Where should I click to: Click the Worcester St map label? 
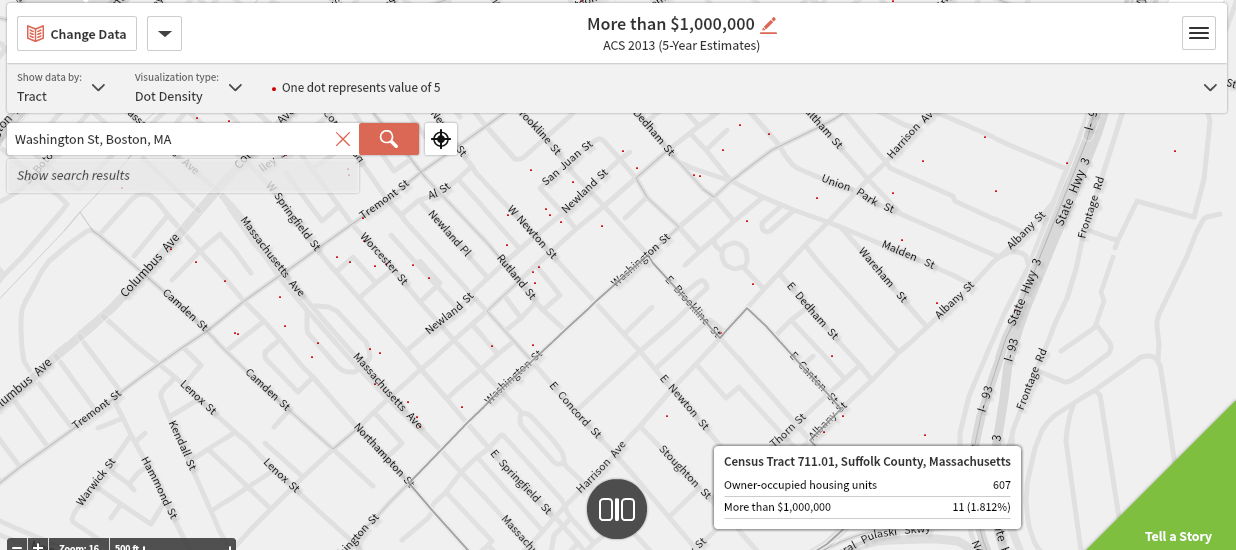tap(385, 260)
